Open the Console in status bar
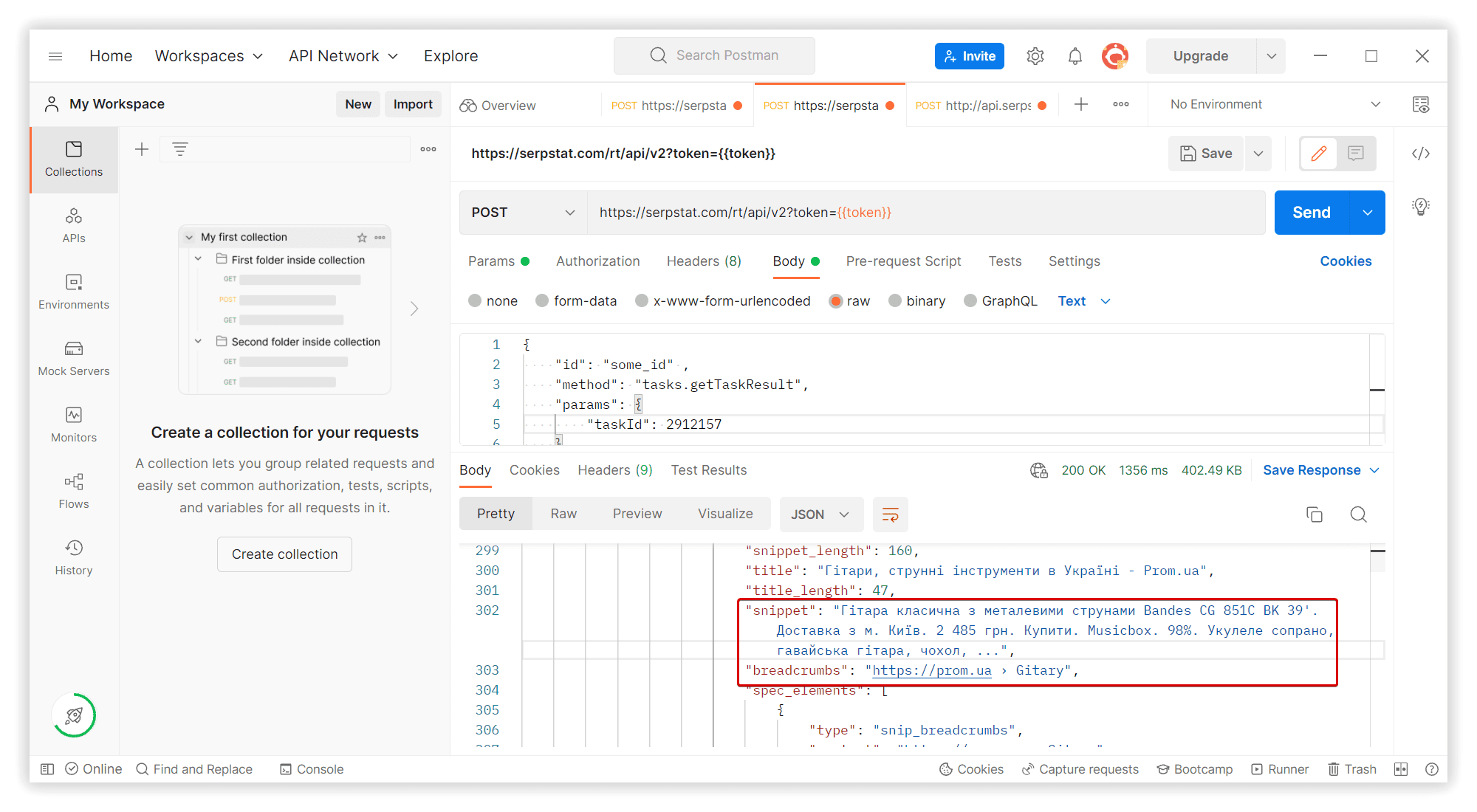 pos(312,769)
